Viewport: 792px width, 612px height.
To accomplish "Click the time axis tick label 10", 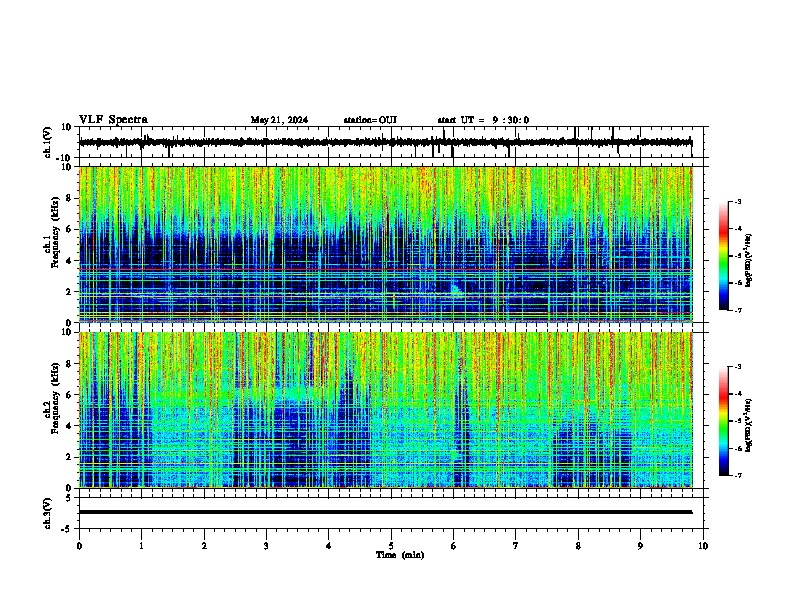I will tap(703, 546).
